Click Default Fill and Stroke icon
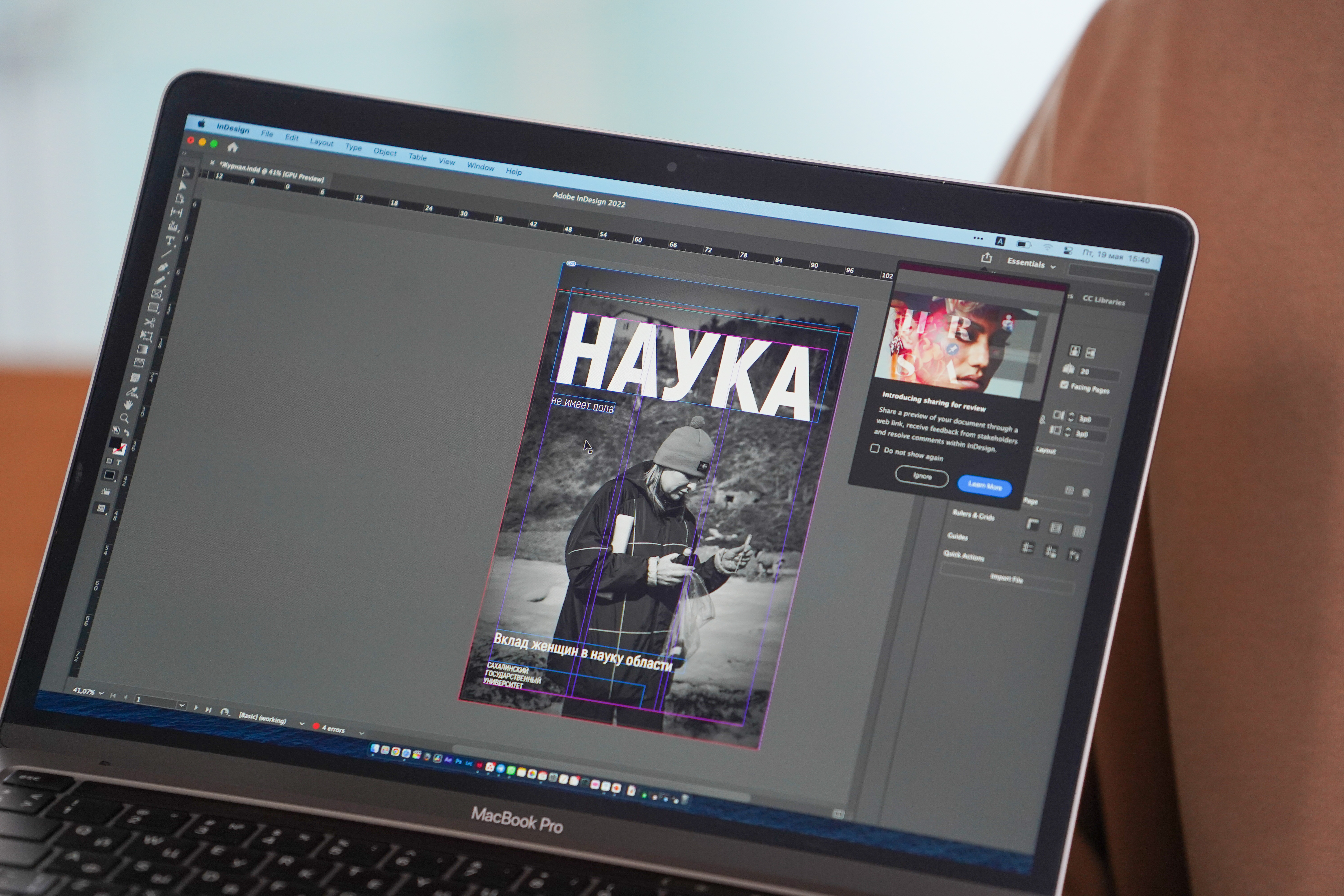The width and height of the screenshot is (1344, 896). tap(116, 430)
